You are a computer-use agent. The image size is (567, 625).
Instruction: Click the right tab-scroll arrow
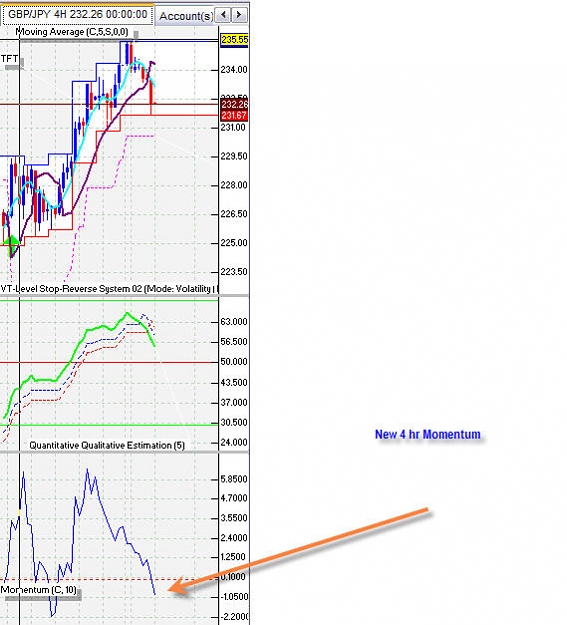click(x=239, y=15)
